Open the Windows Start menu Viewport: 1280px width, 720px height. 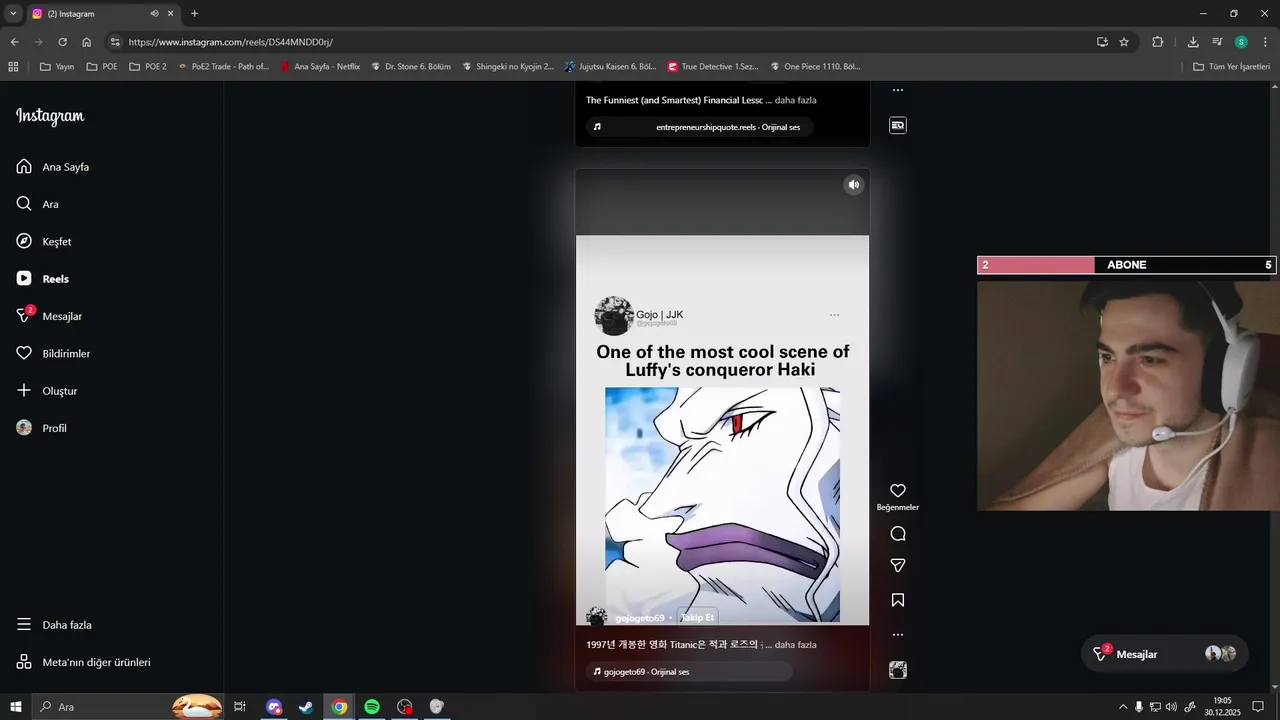tap(16, 707)
